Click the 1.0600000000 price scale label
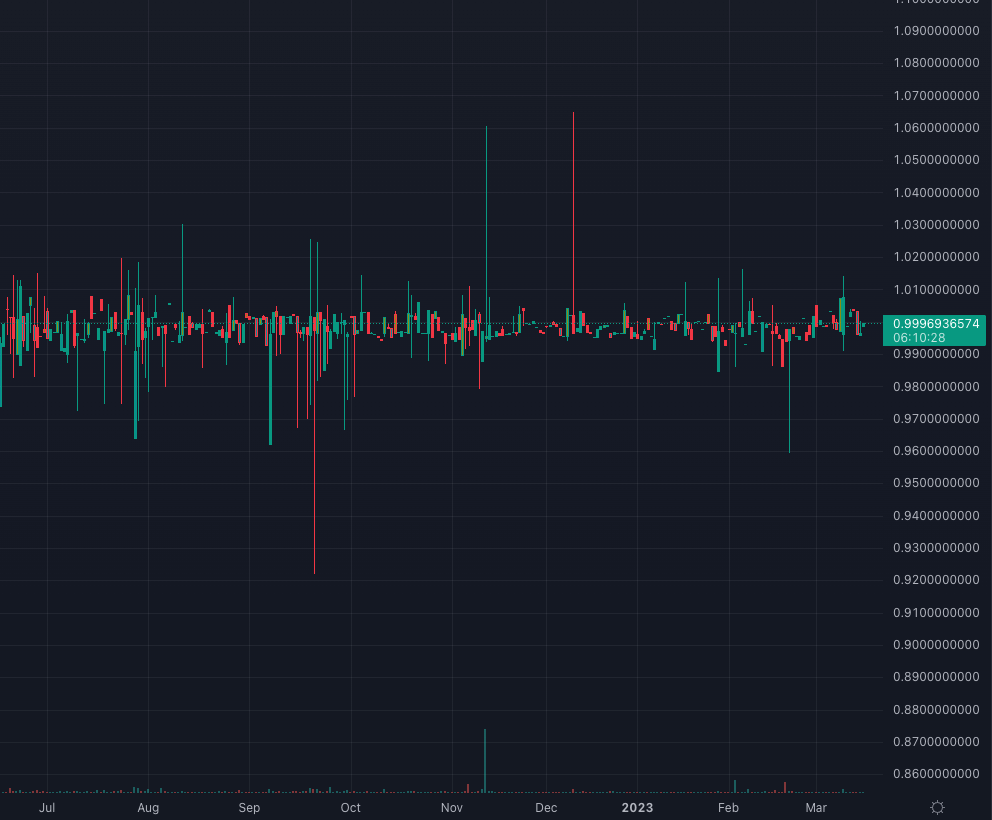The height and width of the screenshot is (820, 992). 936,128
